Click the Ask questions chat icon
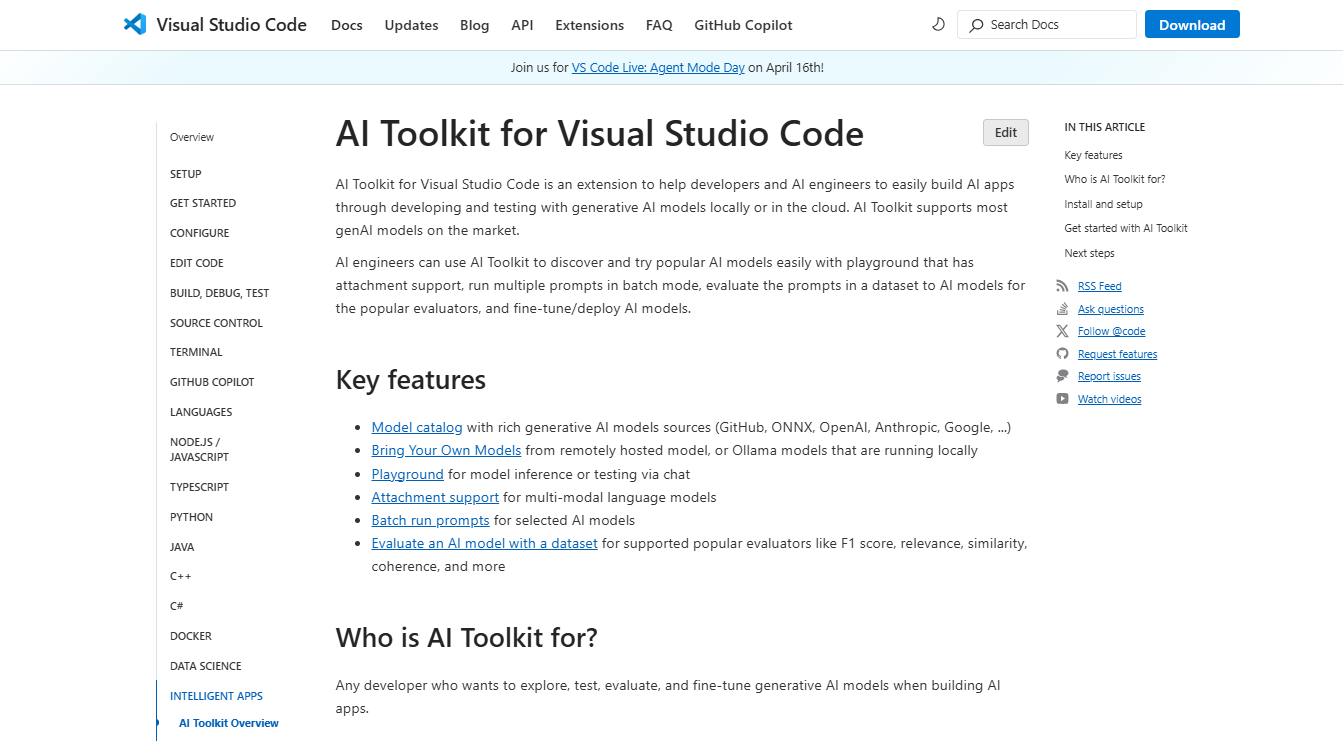Image resolution: width=1343 pixels, height=741 pixels. 1062,309
